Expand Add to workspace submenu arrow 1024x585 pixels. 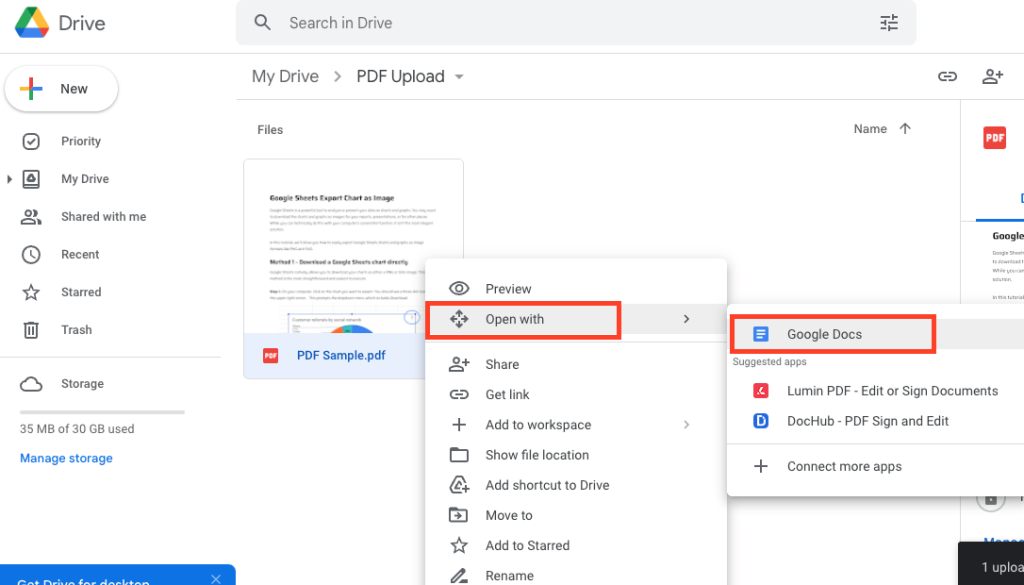pos(686,425)
